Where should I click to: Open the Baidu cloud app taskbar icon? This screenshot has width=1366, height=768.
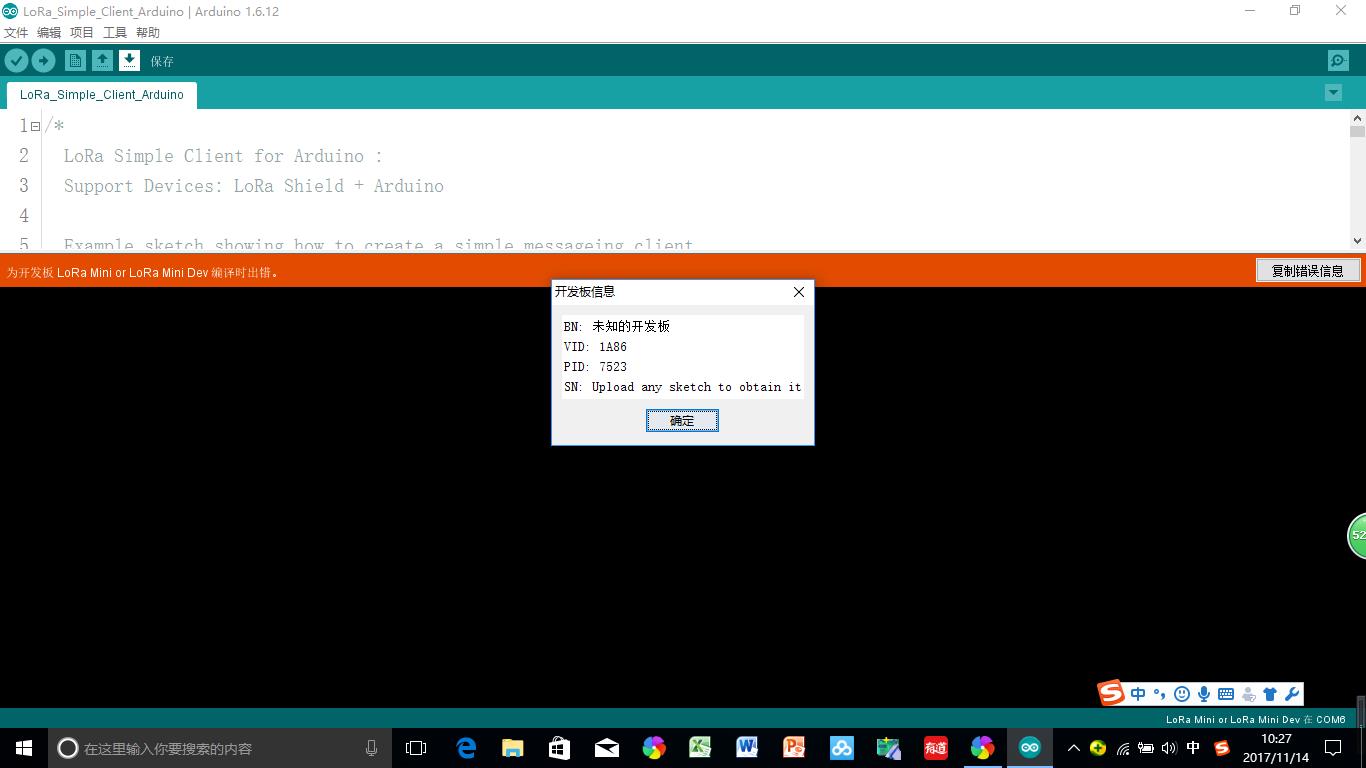coord(842,748)
